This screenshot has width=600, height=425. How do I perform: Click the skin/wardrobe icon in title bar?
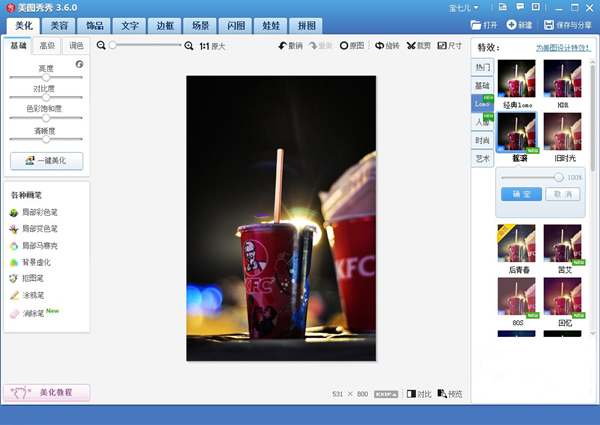[503, 7]
